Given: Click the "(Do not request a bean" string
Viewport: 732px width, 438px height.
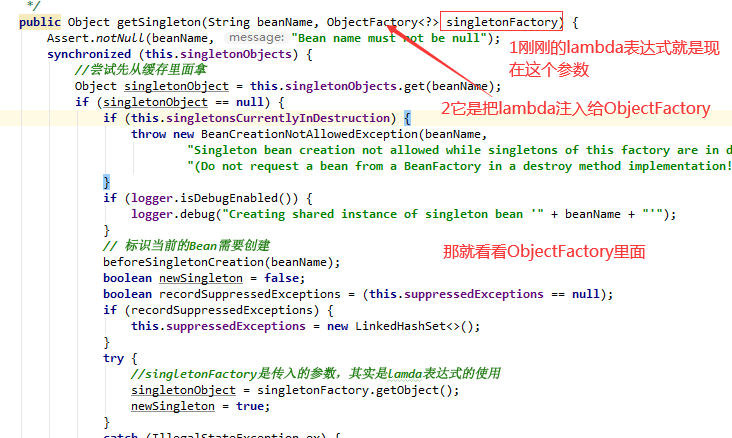Looking at the screenshot, I should [459, 166].
